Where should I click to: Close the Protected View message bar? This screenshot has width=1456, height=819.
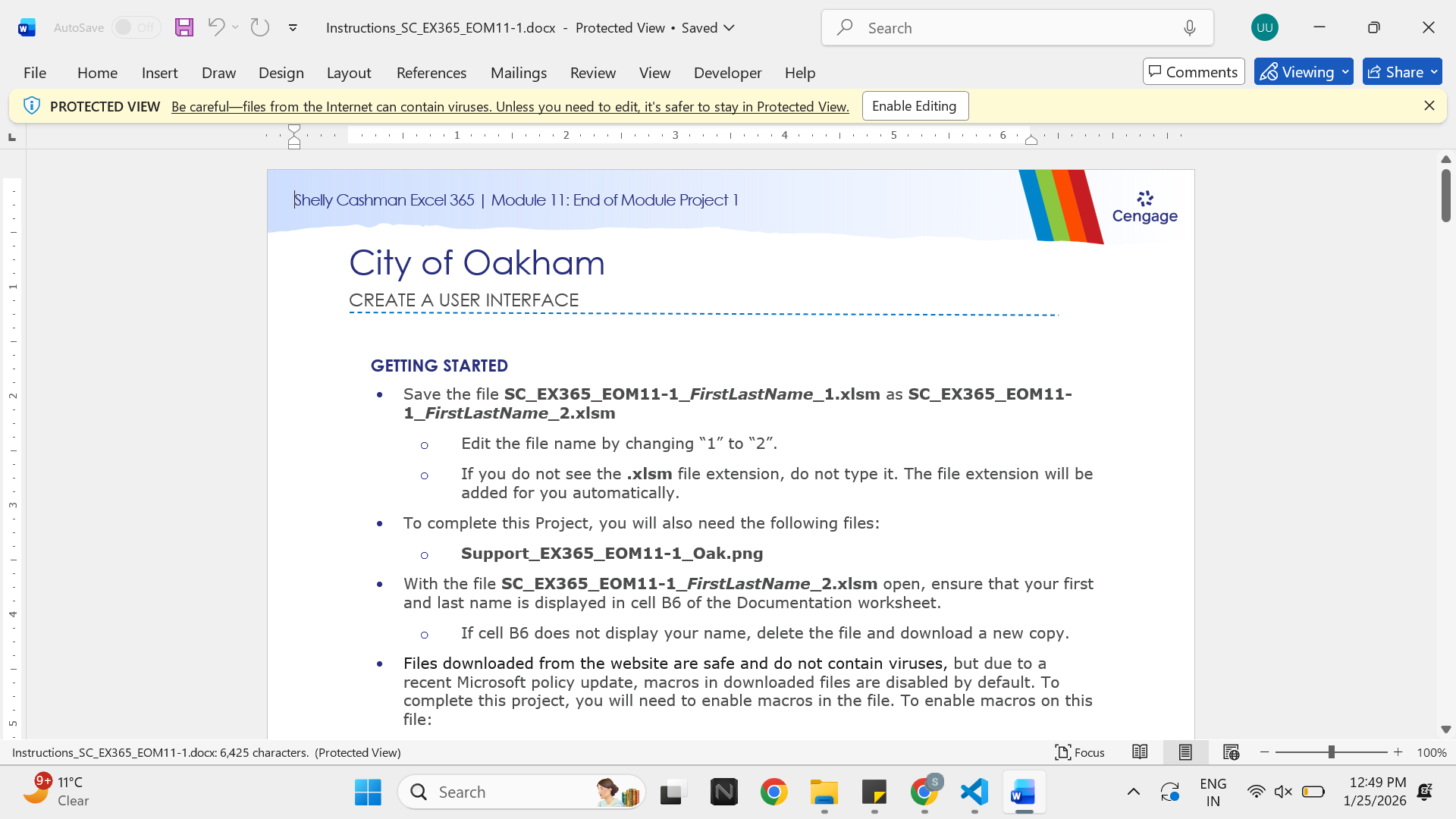click(x=1429, y=106)
